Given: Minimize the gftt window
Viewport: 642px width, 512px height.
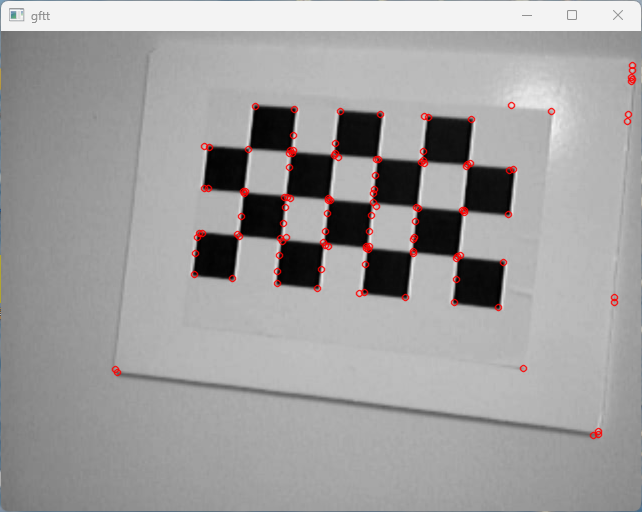Looking at the screenshot, I should tap(527, 16).
